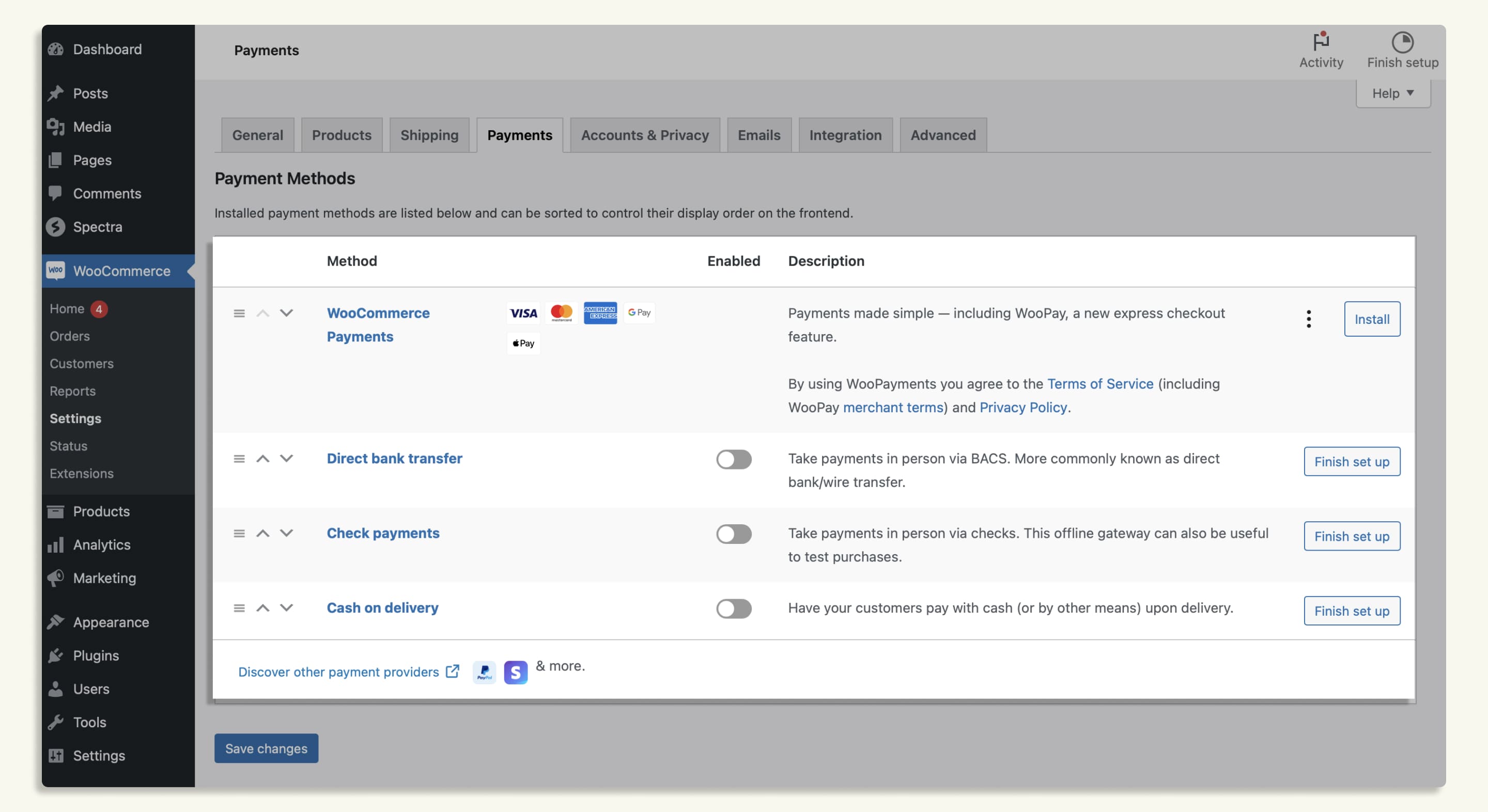Enable the Direct bank transfer toggle
The width and height of the screenshot is (1488, 812).
(734, 459)
